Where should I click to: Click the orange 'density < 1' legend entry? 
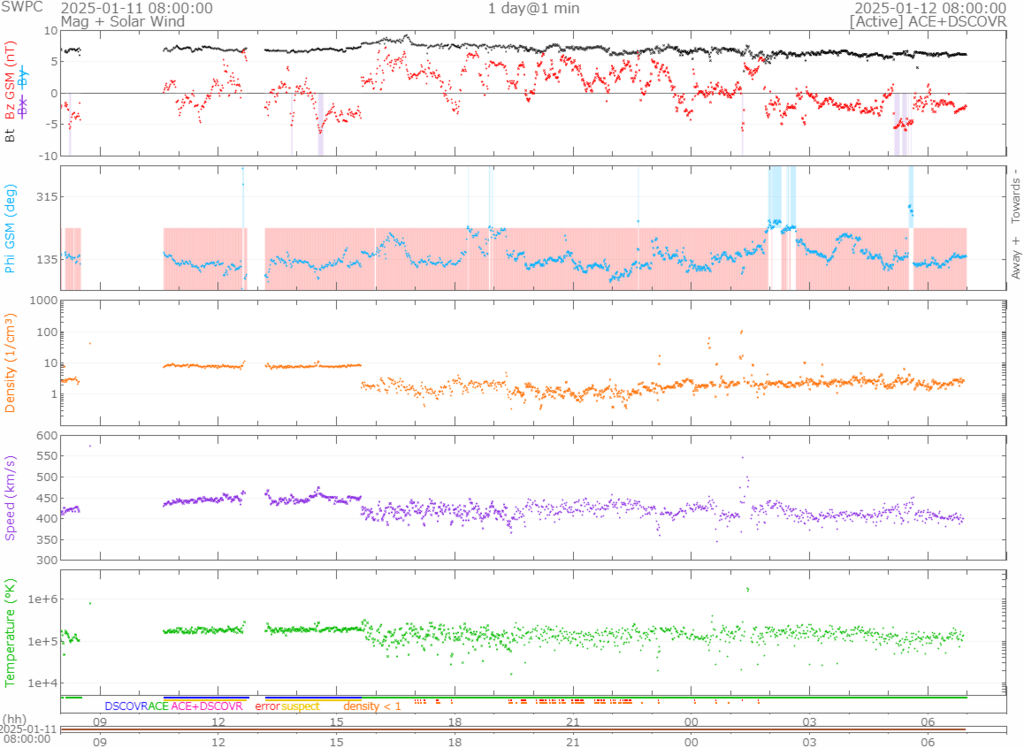(x=372, y=707)
